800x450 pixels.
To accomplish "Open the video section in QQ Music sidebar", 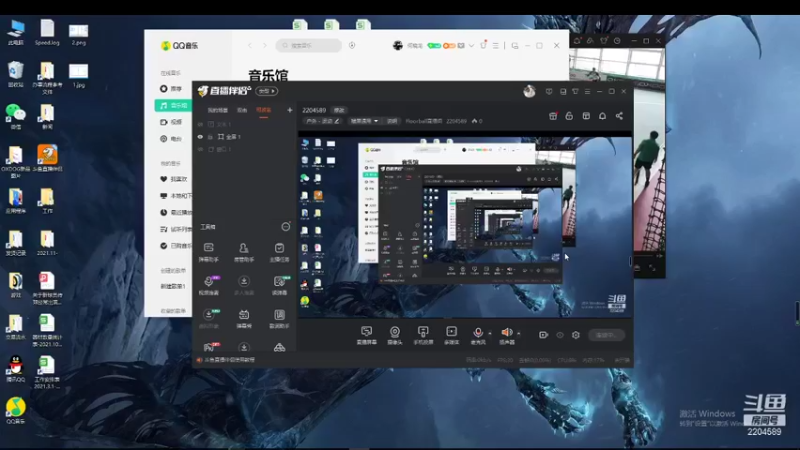I will pos(171,122).
